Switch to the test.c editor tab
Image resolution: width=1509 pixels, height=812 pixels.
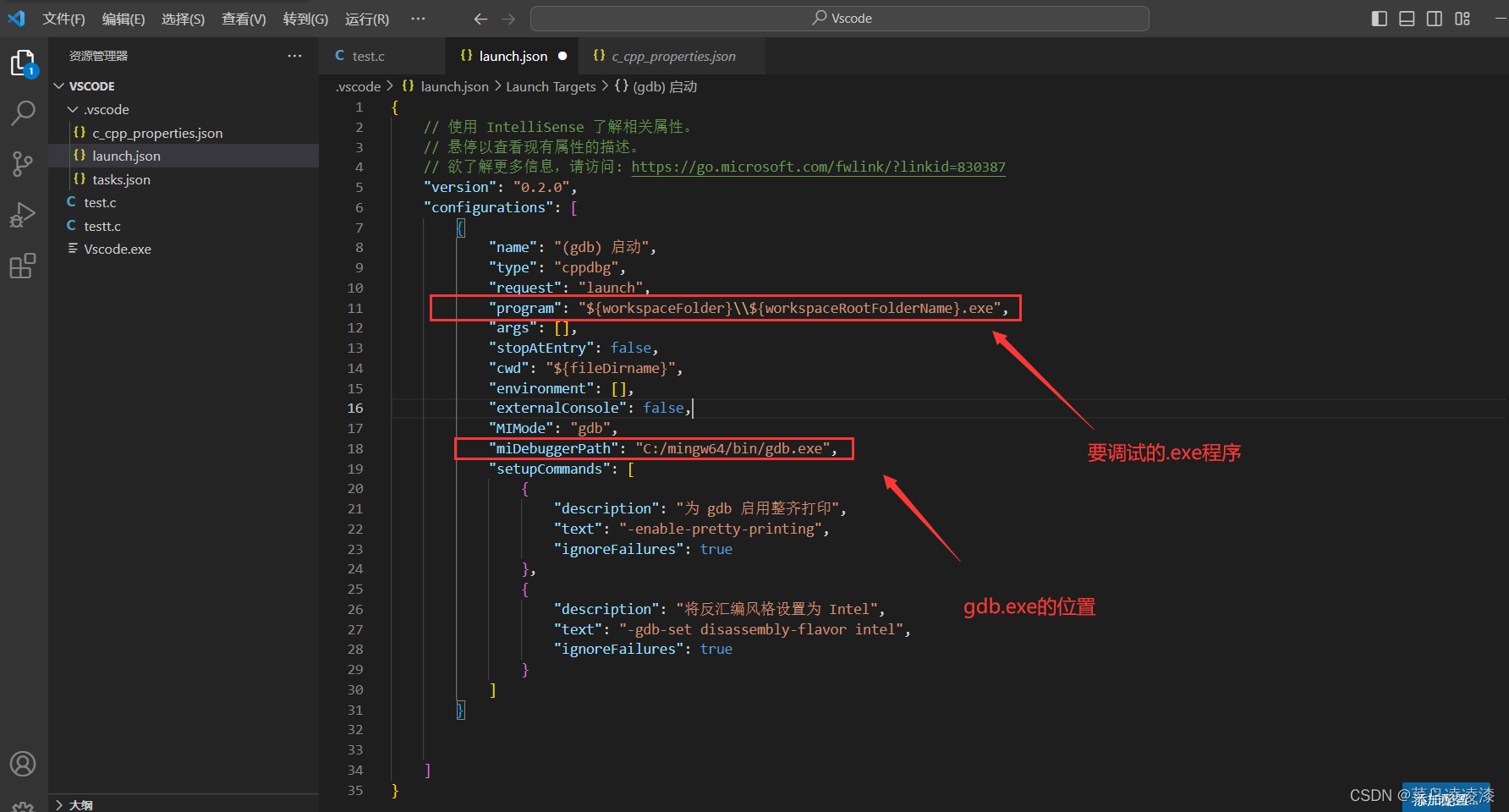382,56
